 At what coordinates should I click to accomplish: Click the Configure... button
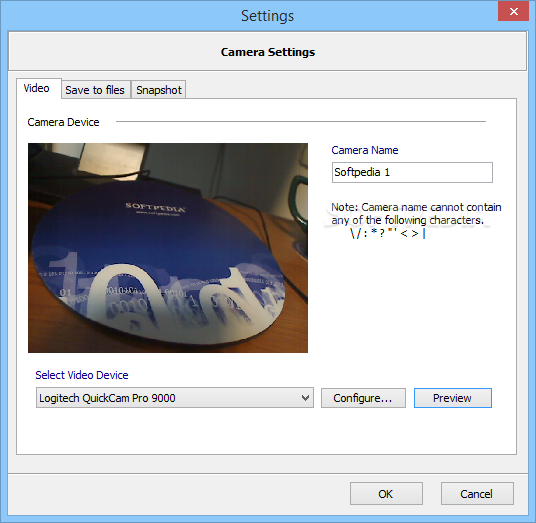(x=363, y=398)
